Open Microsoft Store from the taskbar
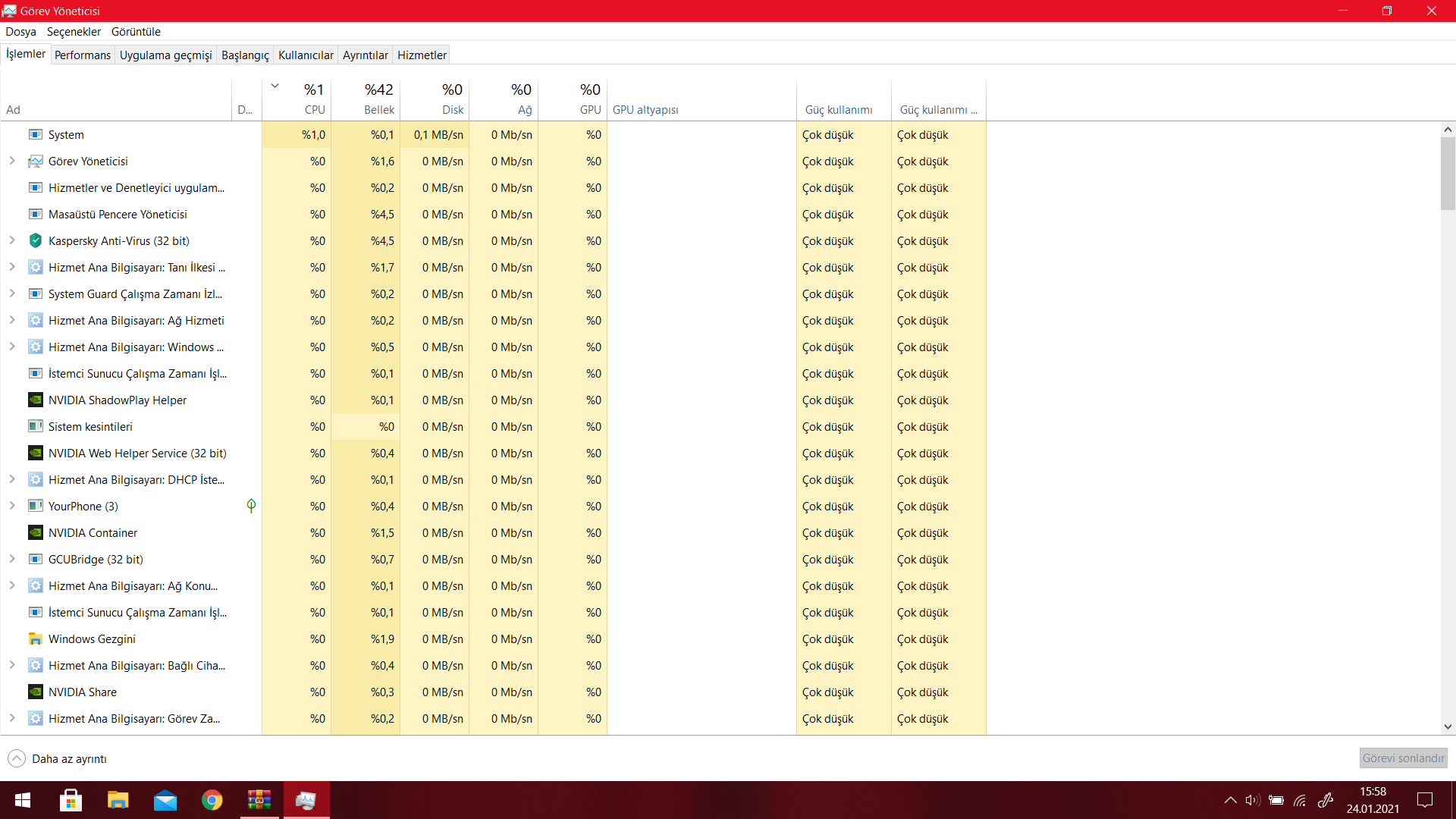The height and width of the screenshot is (819, 1456). 71,800
